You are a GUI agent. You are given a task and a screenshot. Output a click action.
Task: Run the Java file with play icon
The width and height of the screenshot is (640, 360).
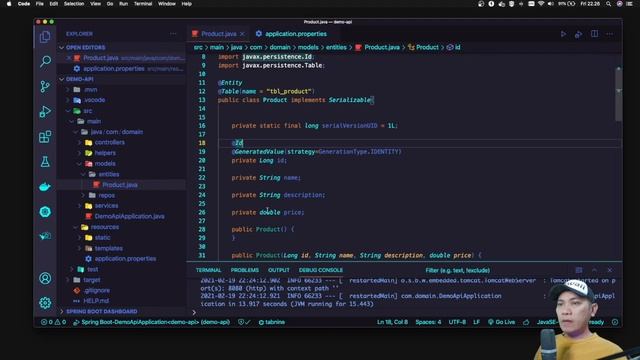point(563,34)
